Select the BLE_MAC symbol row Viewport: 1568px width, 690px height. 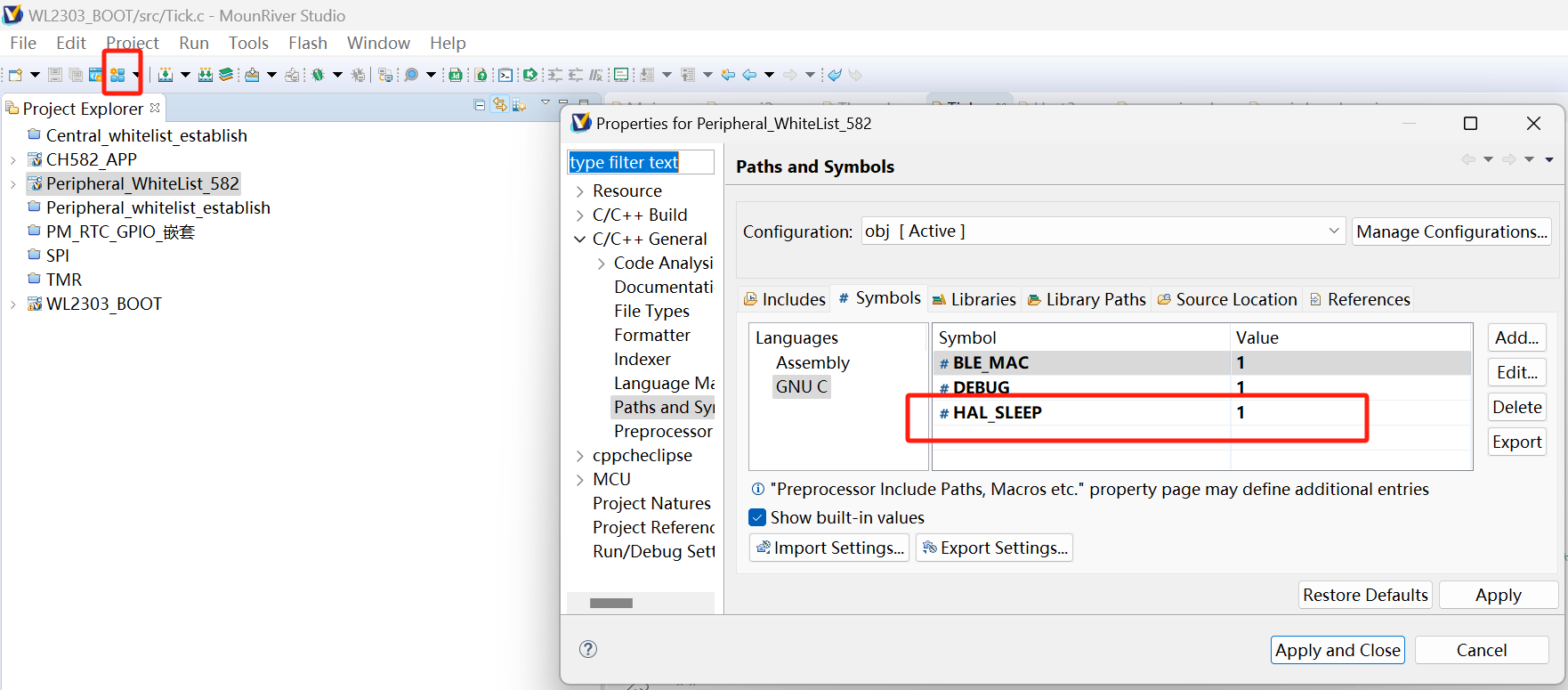[x=1201, y=362]
